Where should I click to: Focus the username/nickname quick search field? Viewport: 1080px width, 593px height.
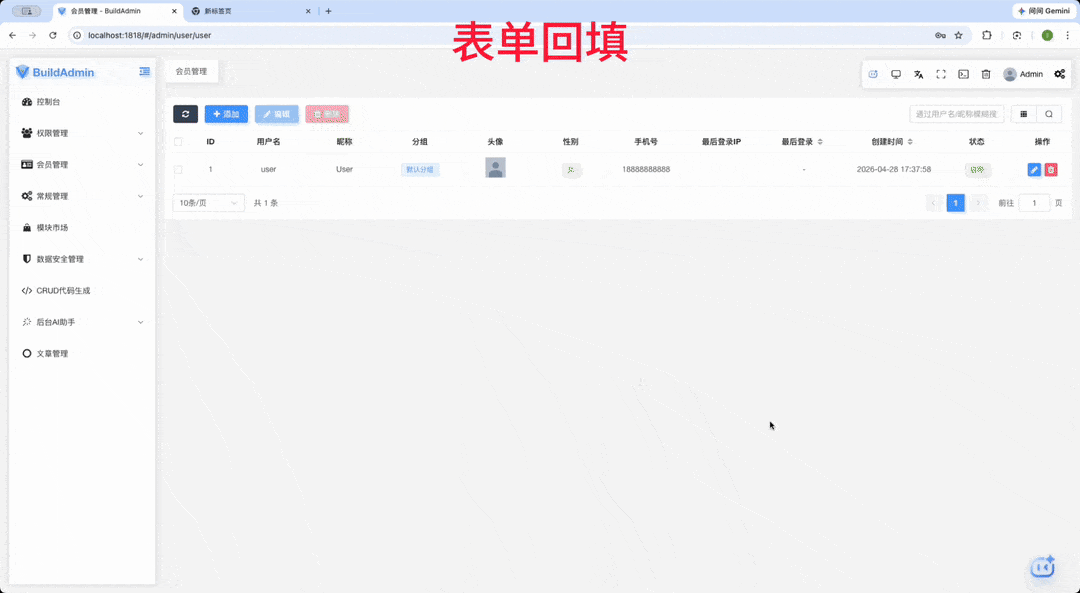pyautogui.click(x=957, y=114)
